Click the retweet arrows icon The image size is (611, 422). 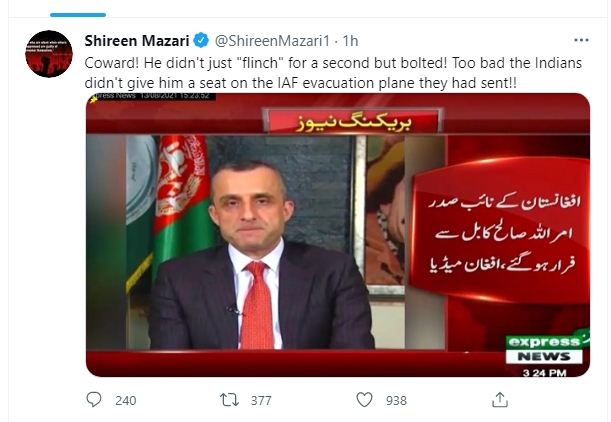pyautogui.click(x=229, y=400)
